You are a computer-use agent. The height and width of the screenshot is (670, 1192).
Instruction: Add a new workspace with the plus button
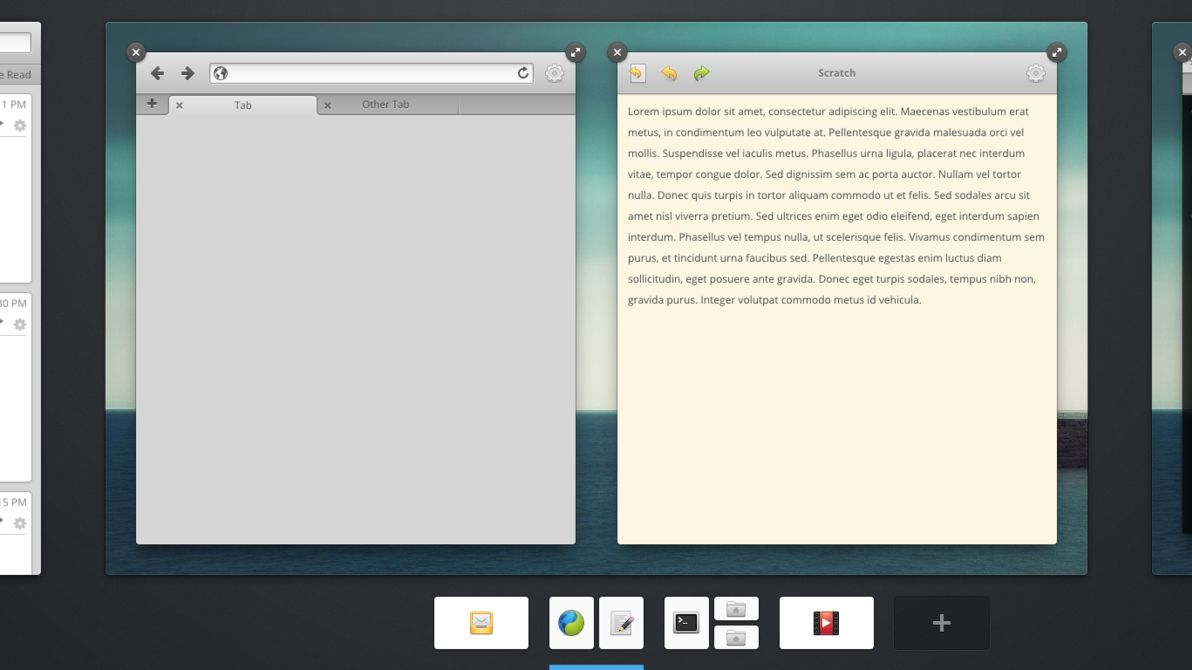click(941, 623)
